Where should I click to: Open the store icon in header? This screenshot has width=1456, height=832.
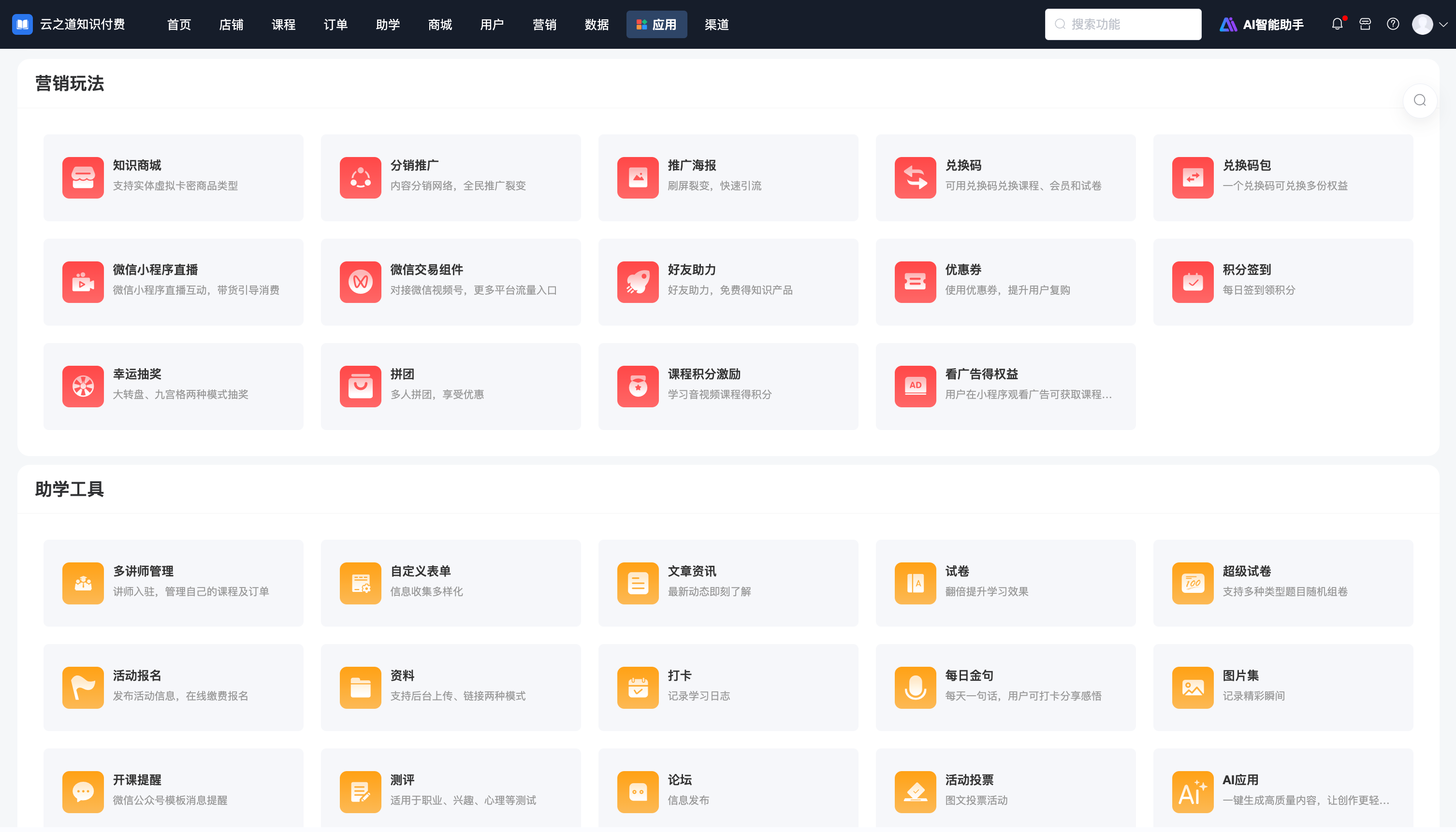1365,24
